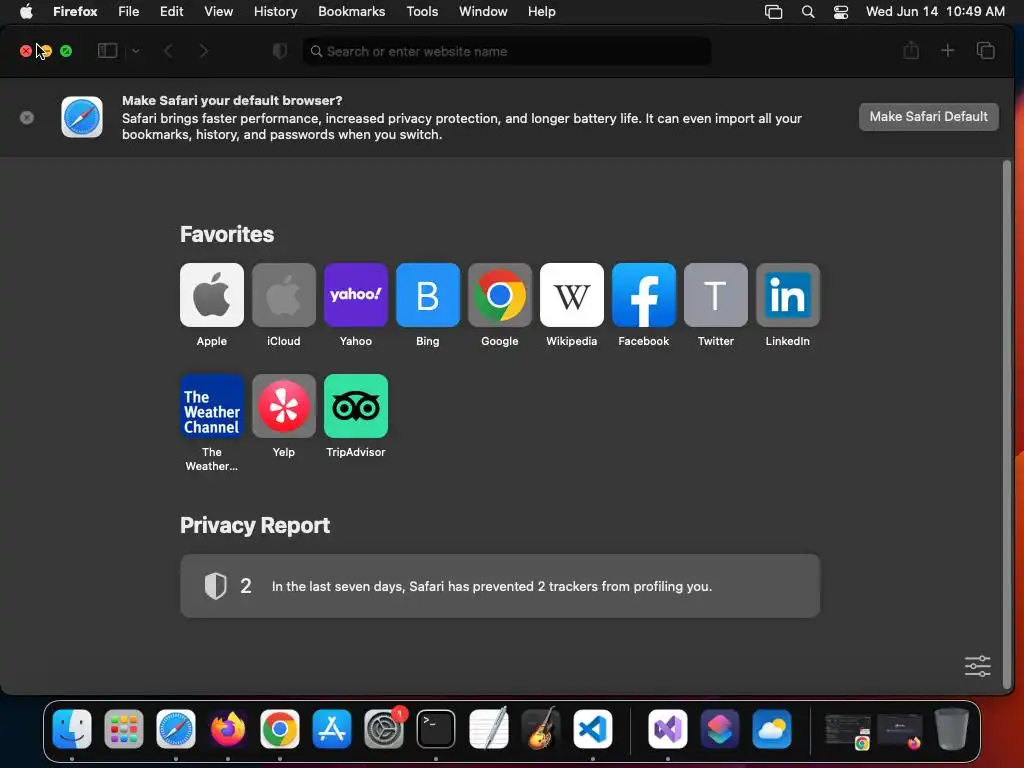Open the Tools menu

[x=422, y=11]
